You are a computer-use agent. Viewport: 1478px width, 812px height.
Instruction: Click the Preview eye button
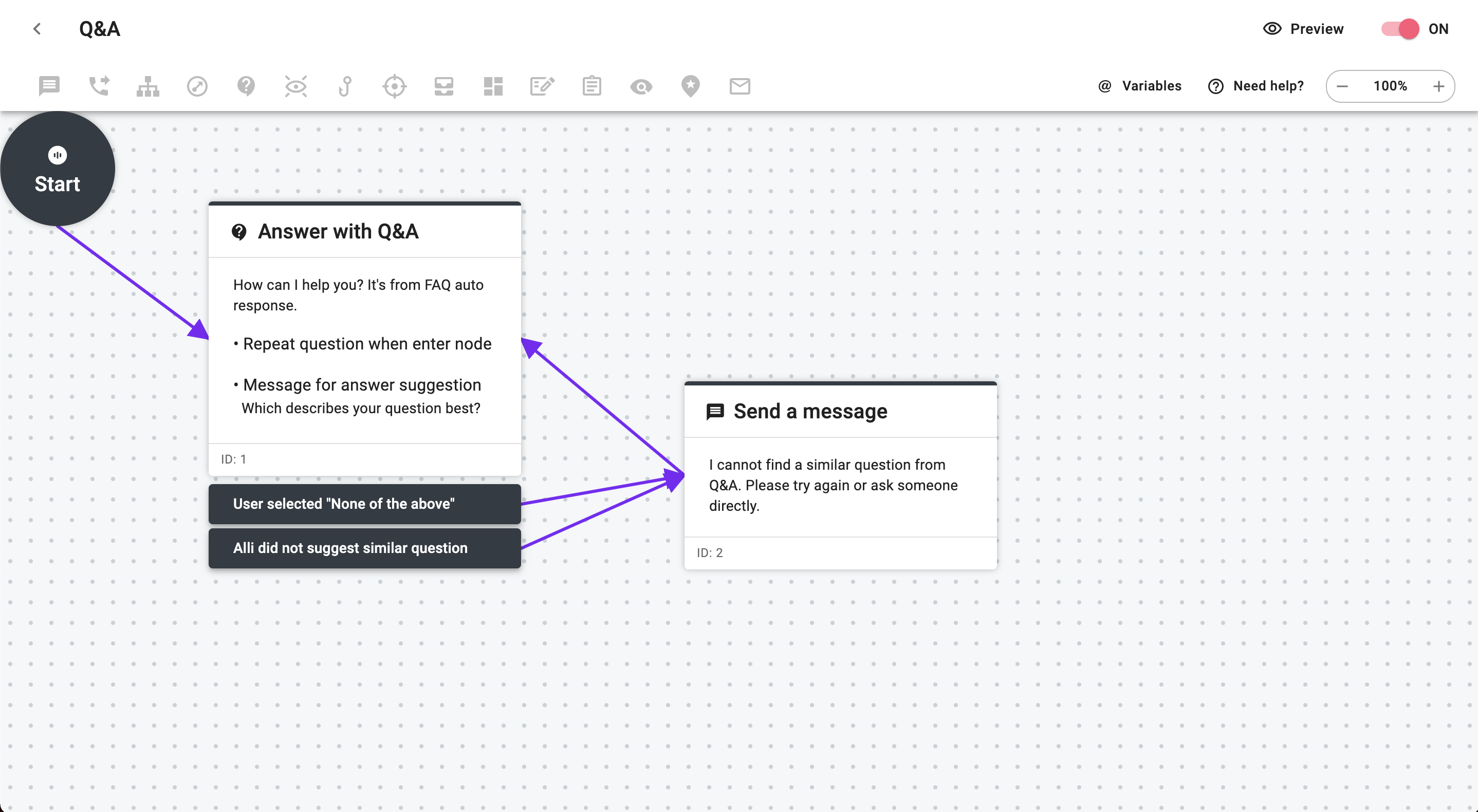tap(1303, 29)
